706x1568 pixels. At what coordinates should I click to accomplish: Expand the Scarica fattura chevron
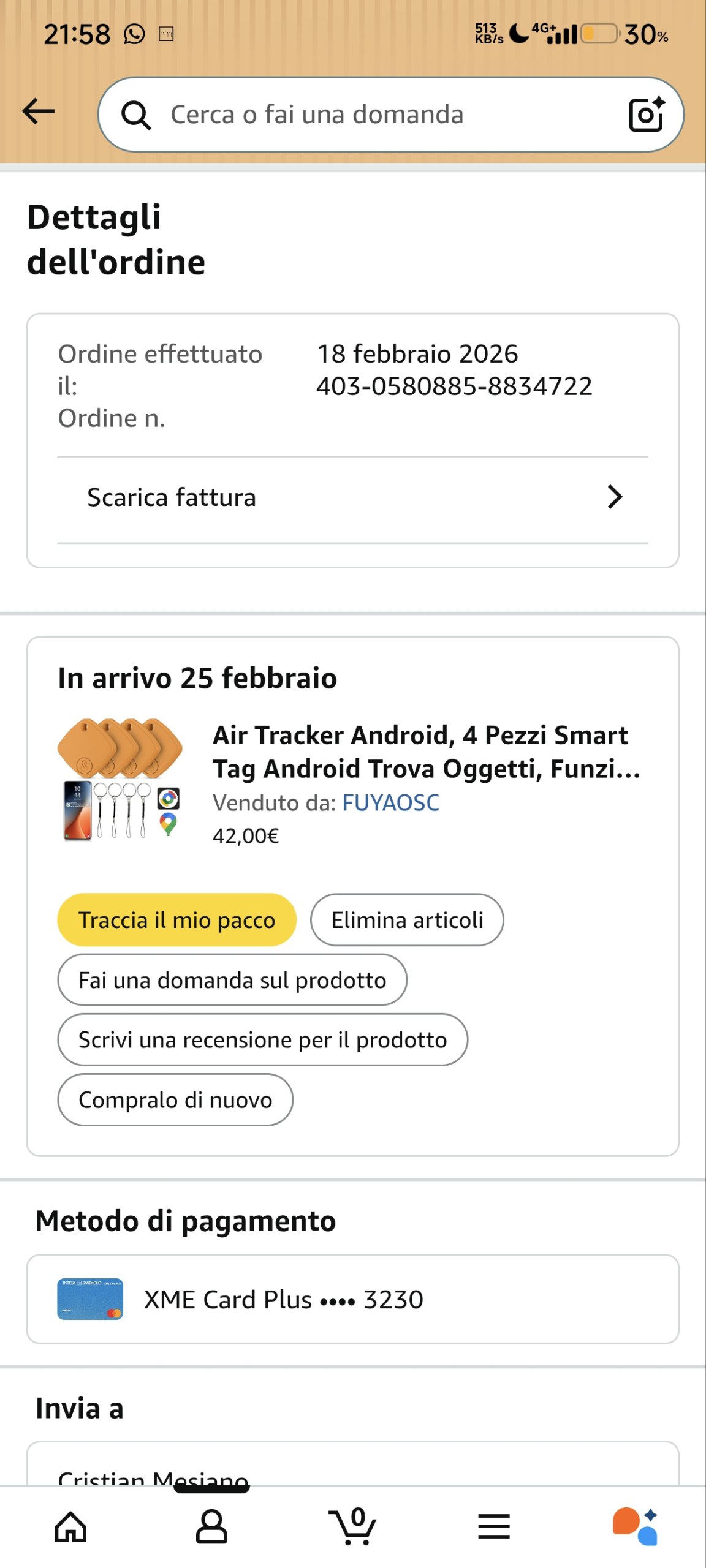coord(615,497)
